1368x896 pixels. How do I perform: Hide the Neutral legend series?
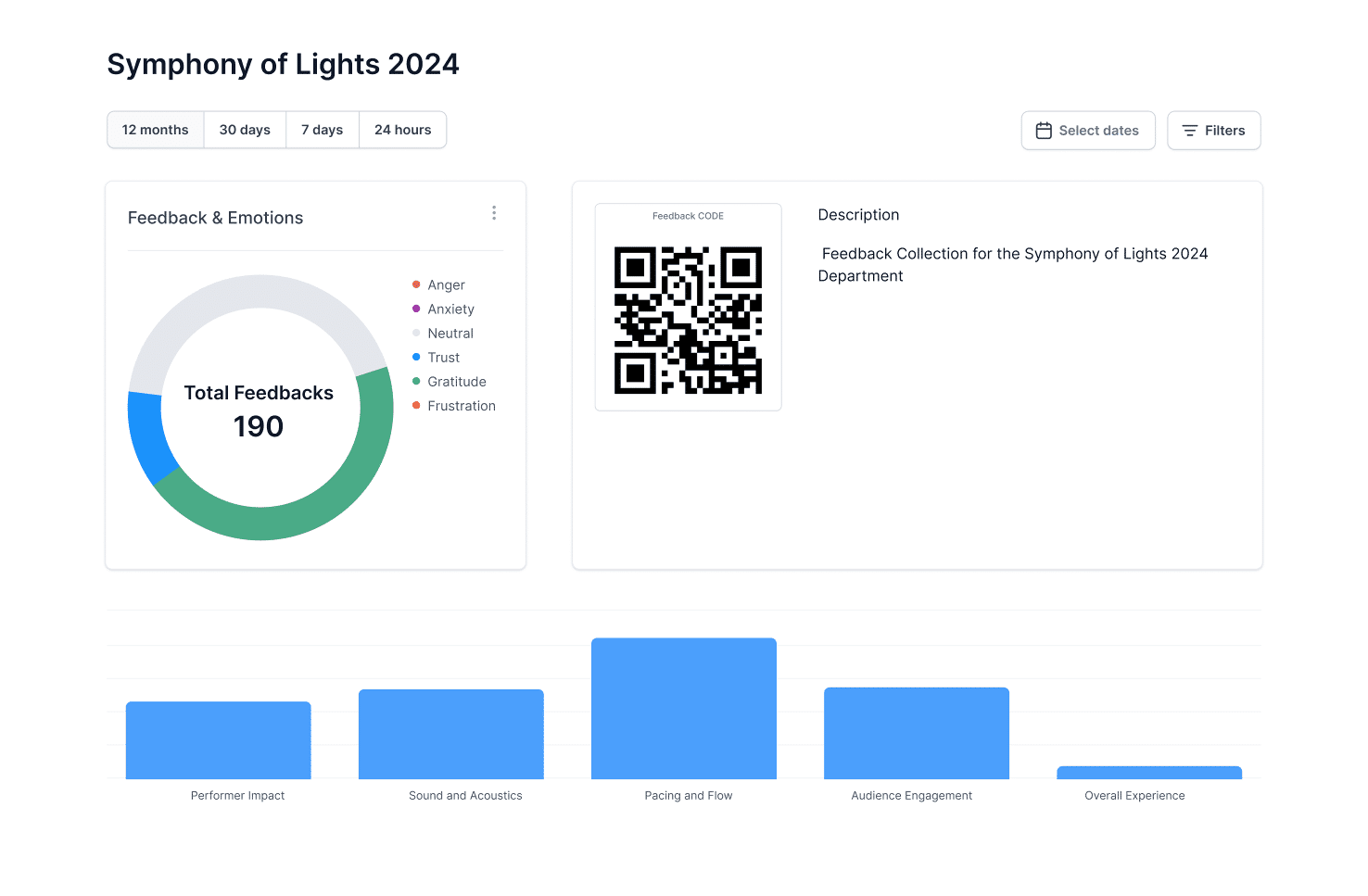coord(443,333)
